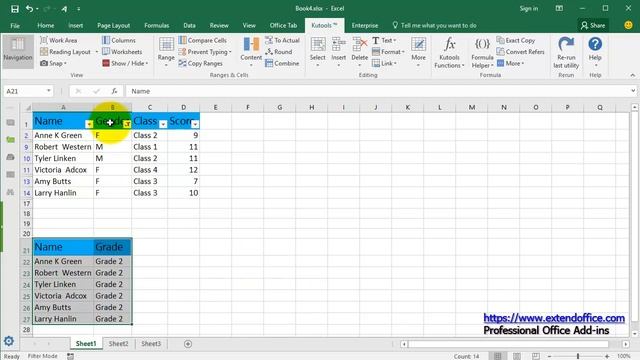640x360 pixels.
Task: Open the extendoffice.com link
Action: pos(554,318)
